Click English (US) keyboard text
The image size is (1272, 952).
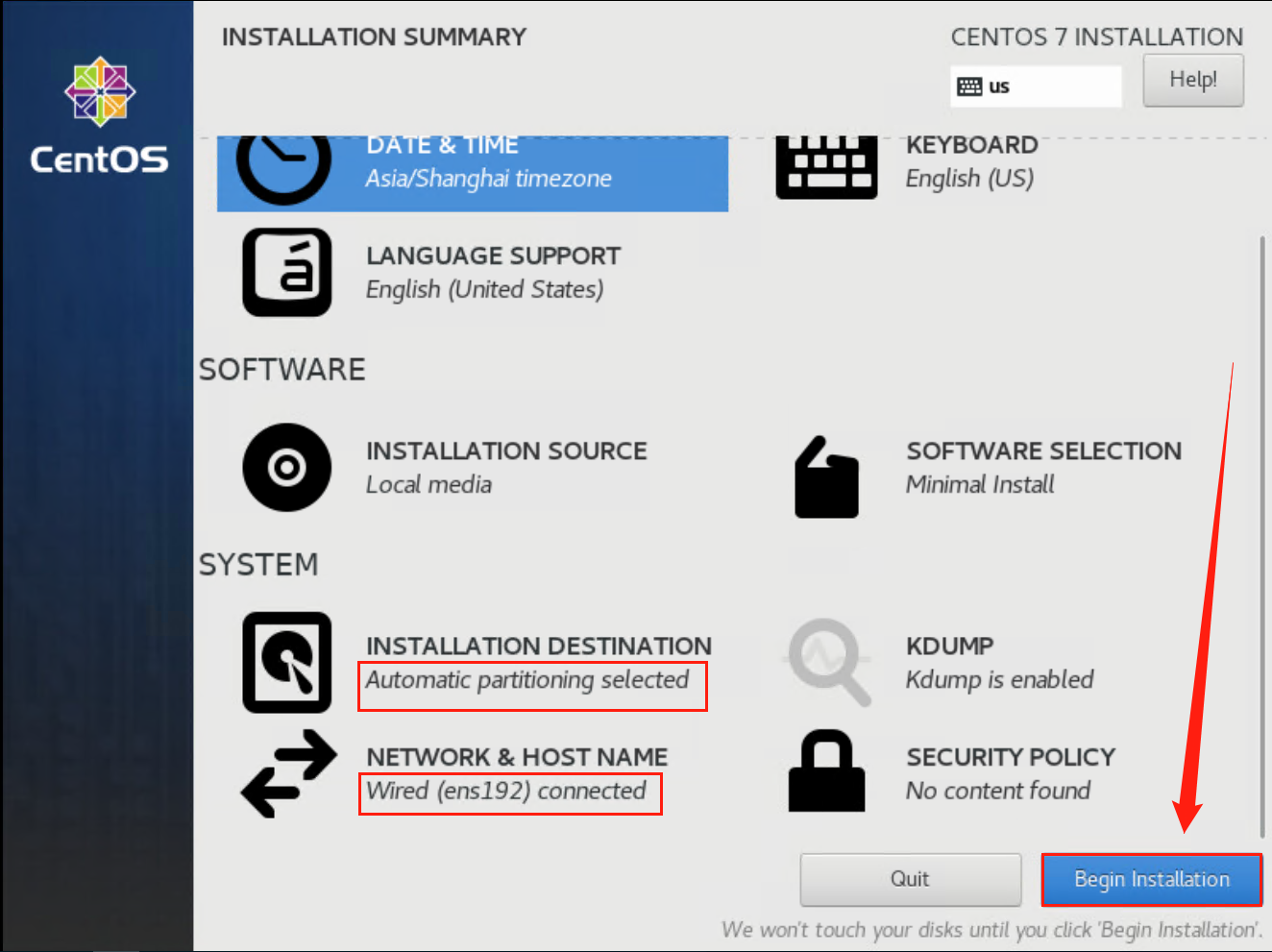pos(969,179)
